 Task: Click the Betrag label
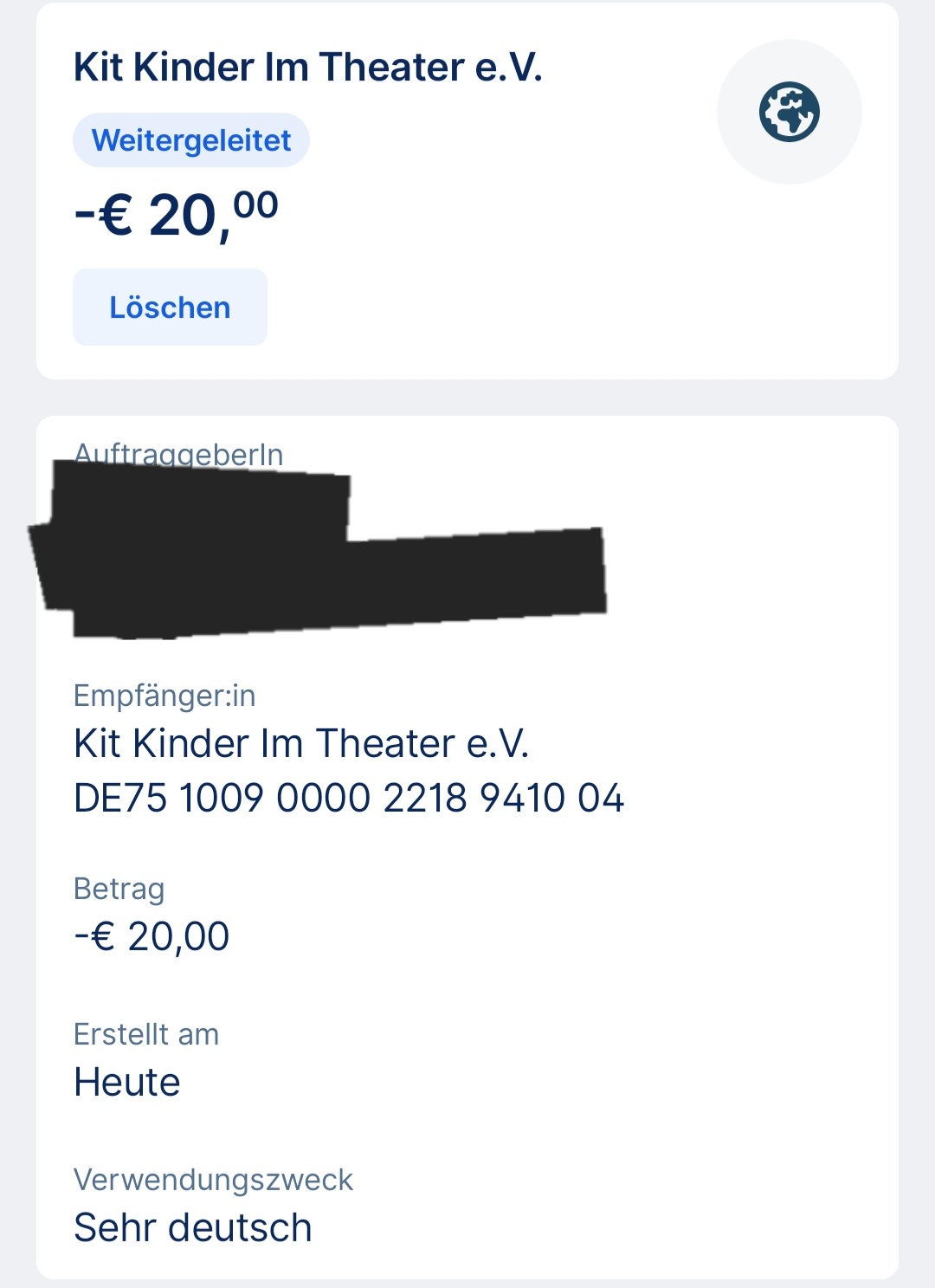(x=119, y=889)
